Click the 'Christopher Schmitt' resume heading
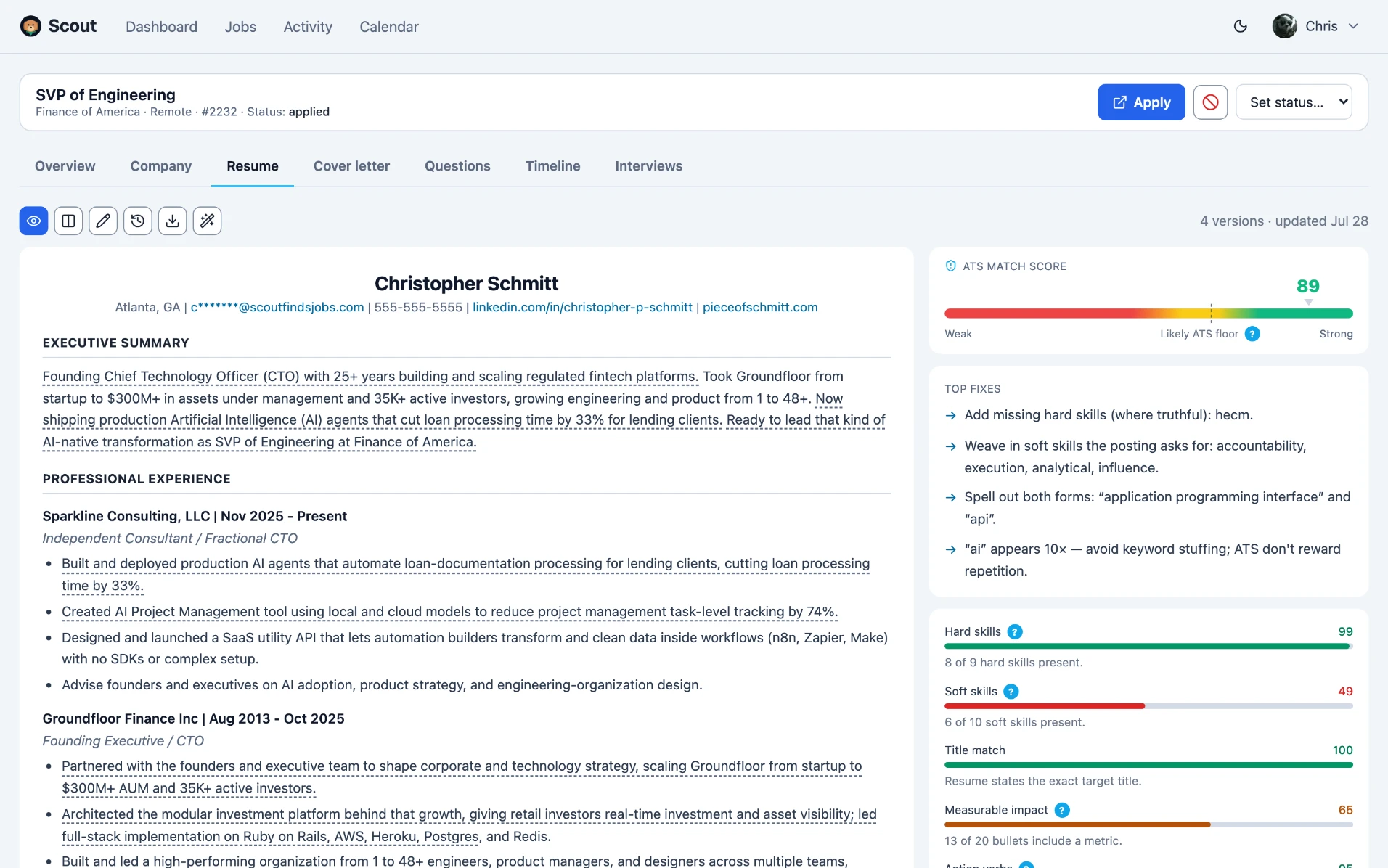 (x=466, y=283)
